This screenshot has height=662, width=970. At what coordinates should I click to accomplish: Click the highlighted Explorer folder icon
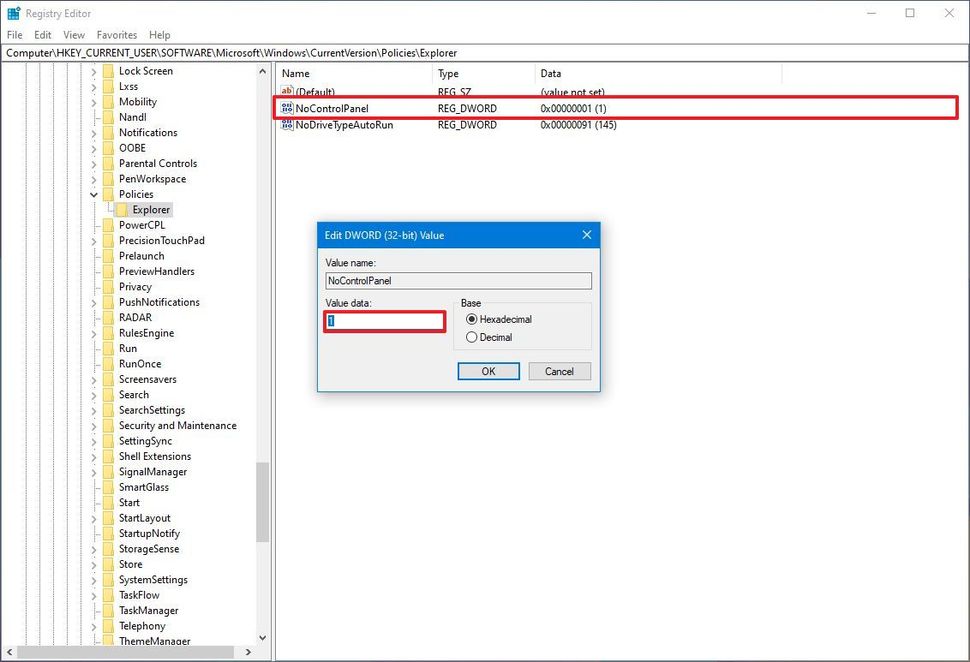pyautogui.click(x=120, y=209)
